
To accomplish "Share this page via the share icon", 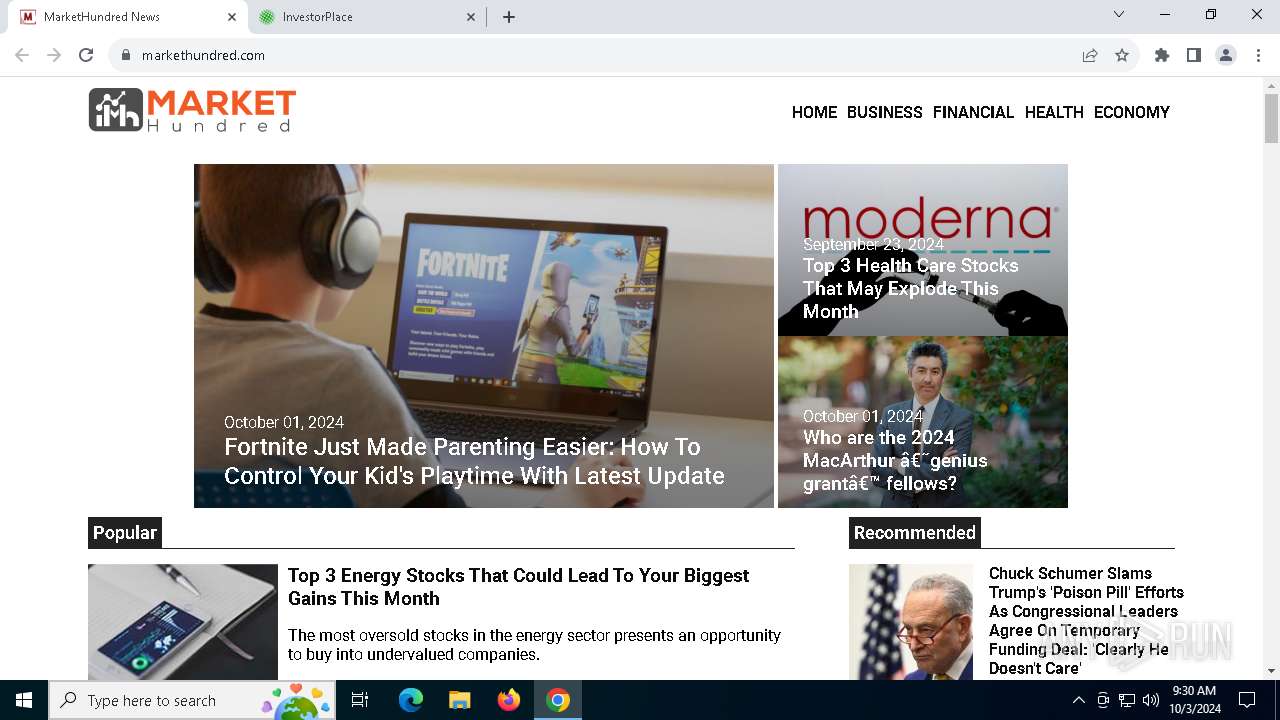I will tap(1090, 55).
